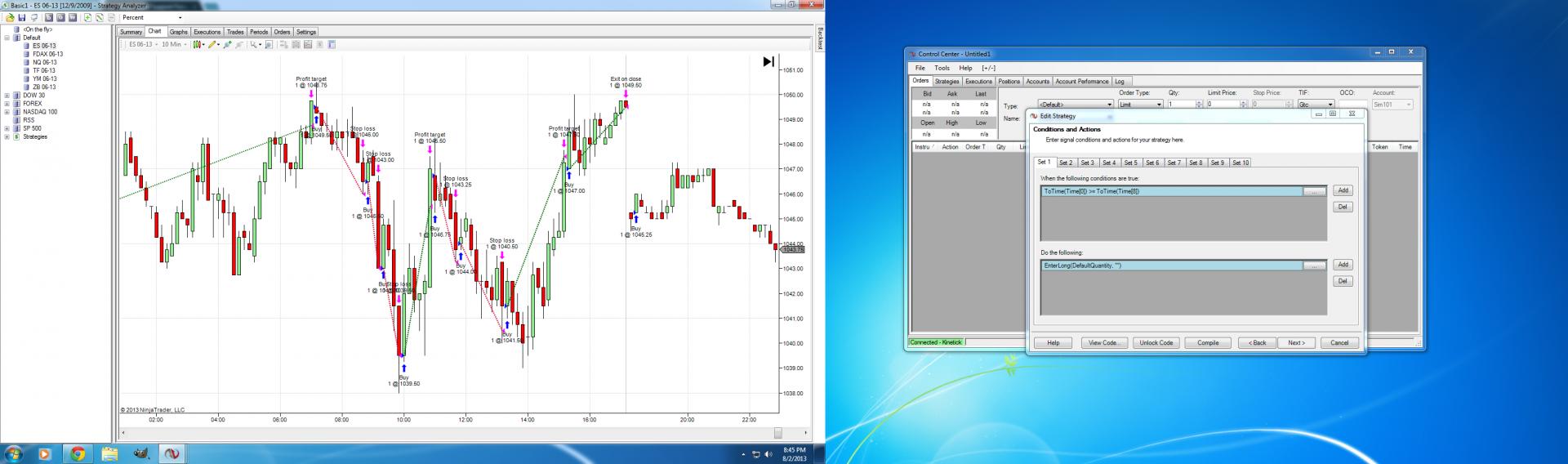Click the W walk-forward icon in toolbar
Screen dimensions: 1568x464
point(73,17)
